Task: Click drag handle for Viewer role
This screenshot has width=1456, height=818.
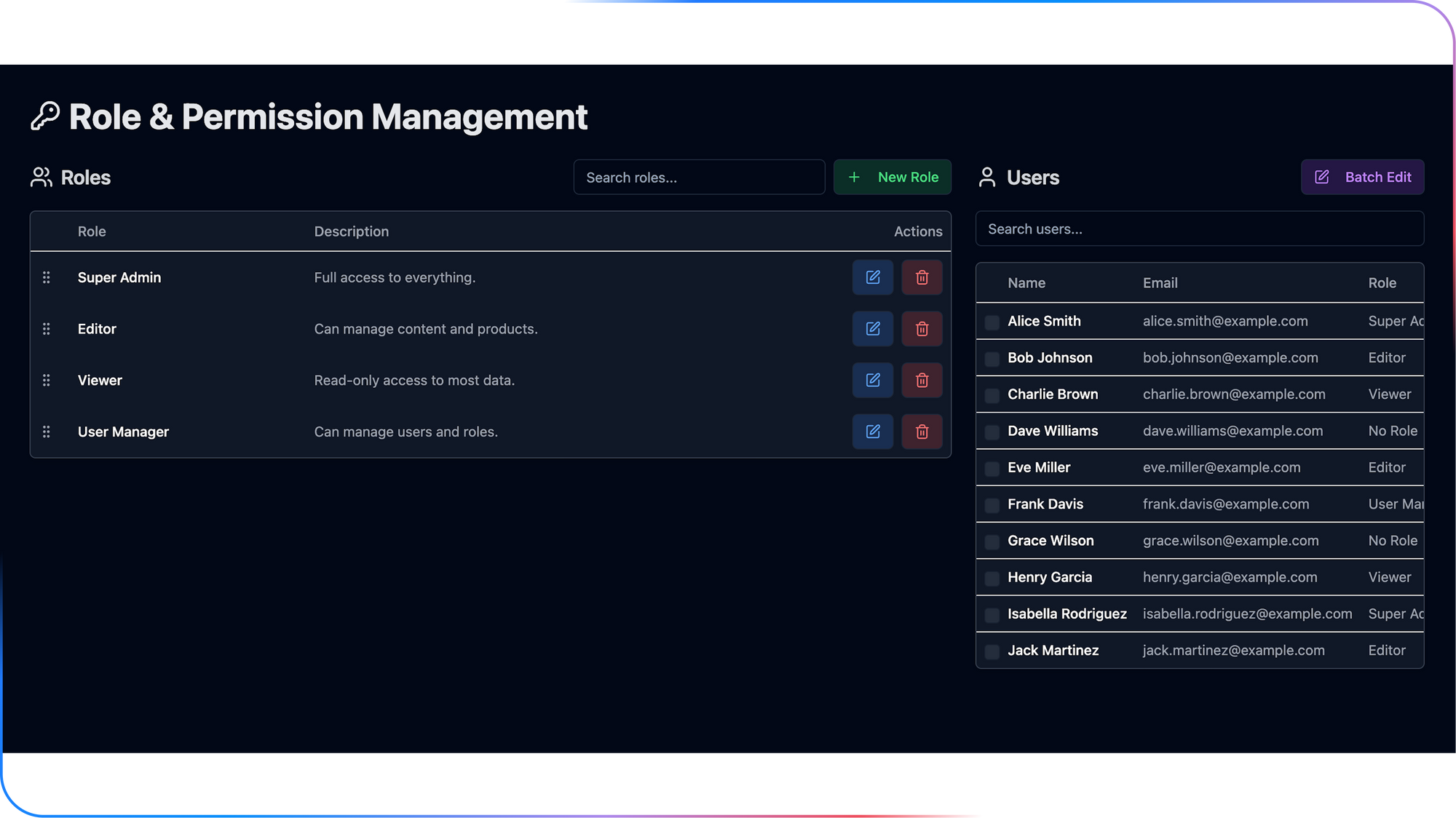Action: (47, 381)
